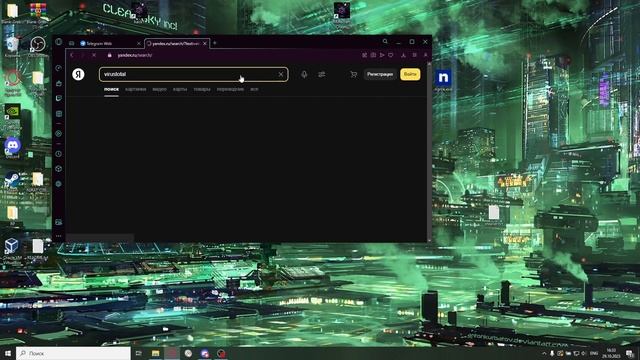Open the Windows Start menu
Screen dimensions: 640x360
pyautogui.click(x=8, y=353)
